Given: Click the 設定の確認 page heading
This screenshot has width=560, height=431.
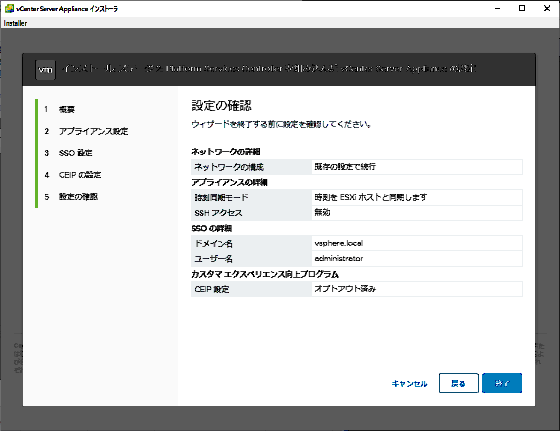Looking at the screenshot, I should (221, 106).
